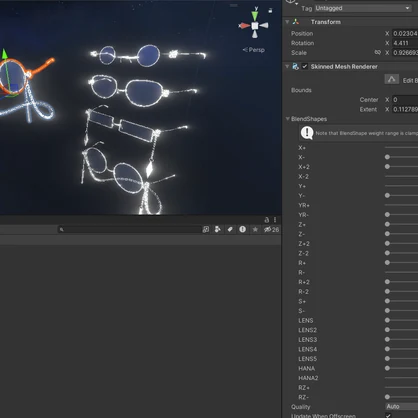Click the favorites star icon
Image resolution: width=418 pixels, height=418 pixels.
pos(255,229)
